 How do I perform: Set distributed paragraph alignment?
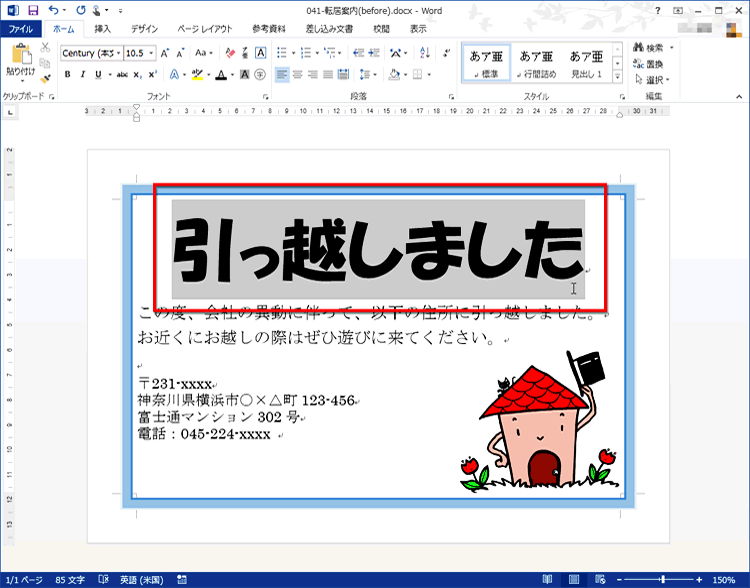coord(343,75)
